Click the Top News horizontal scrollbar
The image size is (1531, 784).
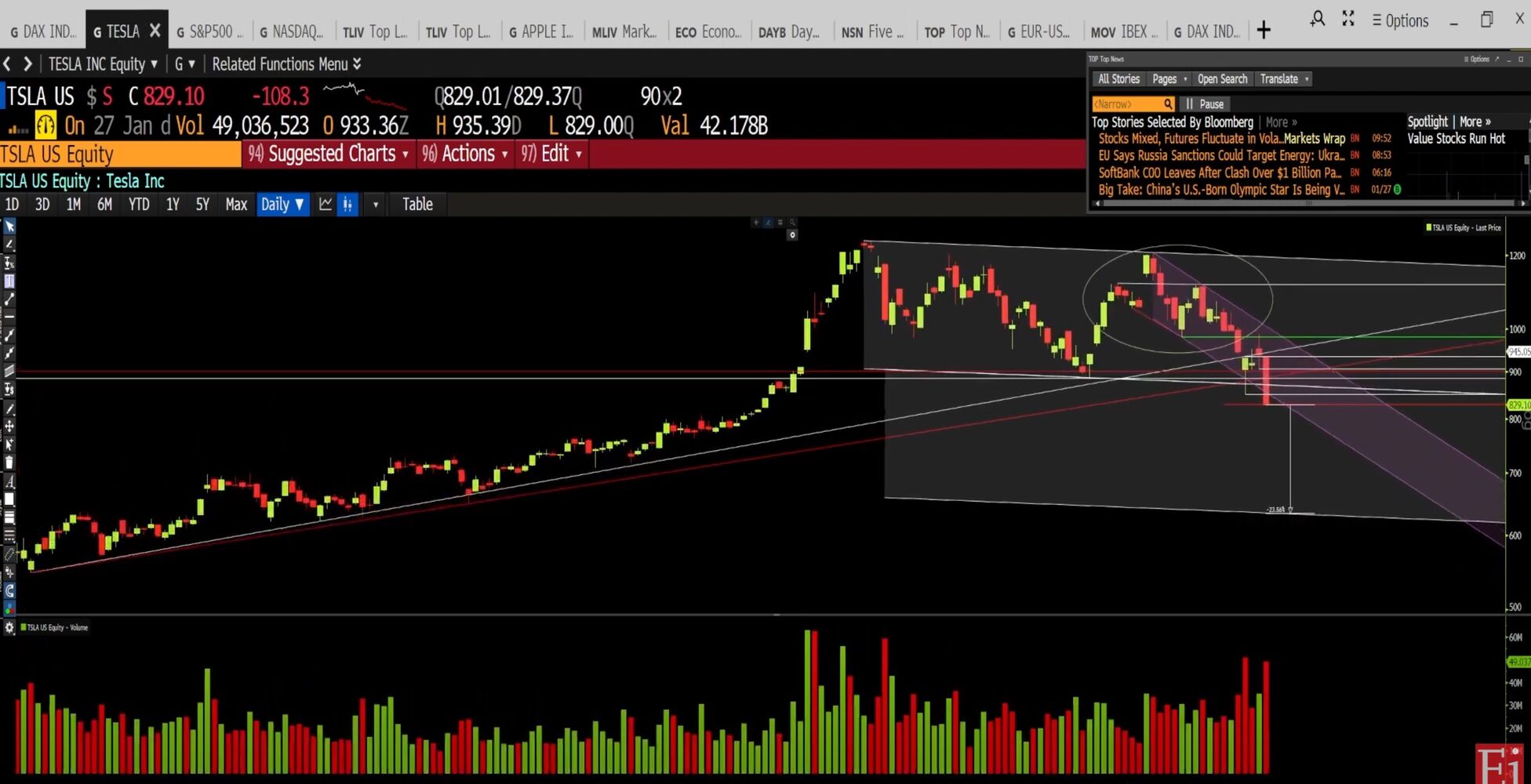pos(1308,203)
